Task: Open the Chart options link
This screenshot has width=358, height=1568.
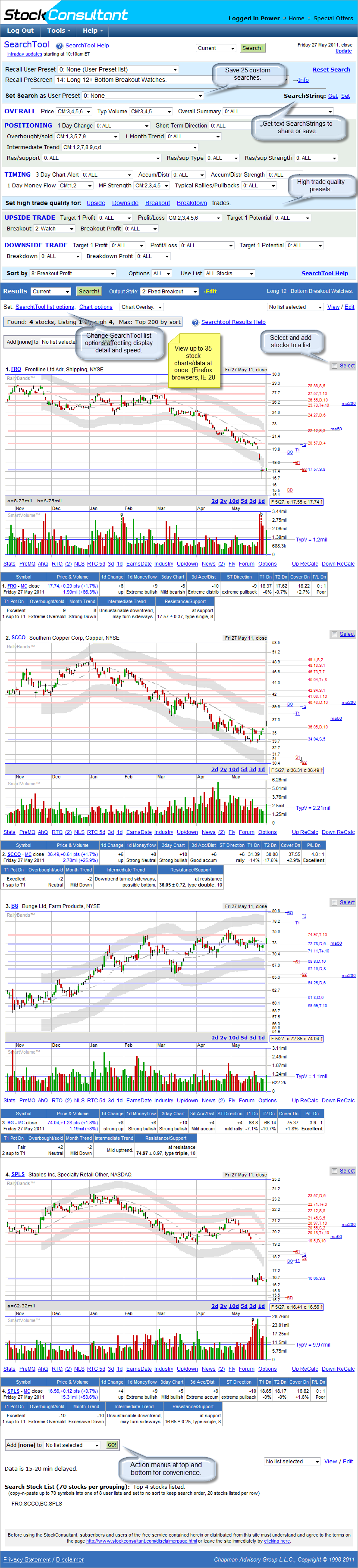Action: [x=96, y=308]
